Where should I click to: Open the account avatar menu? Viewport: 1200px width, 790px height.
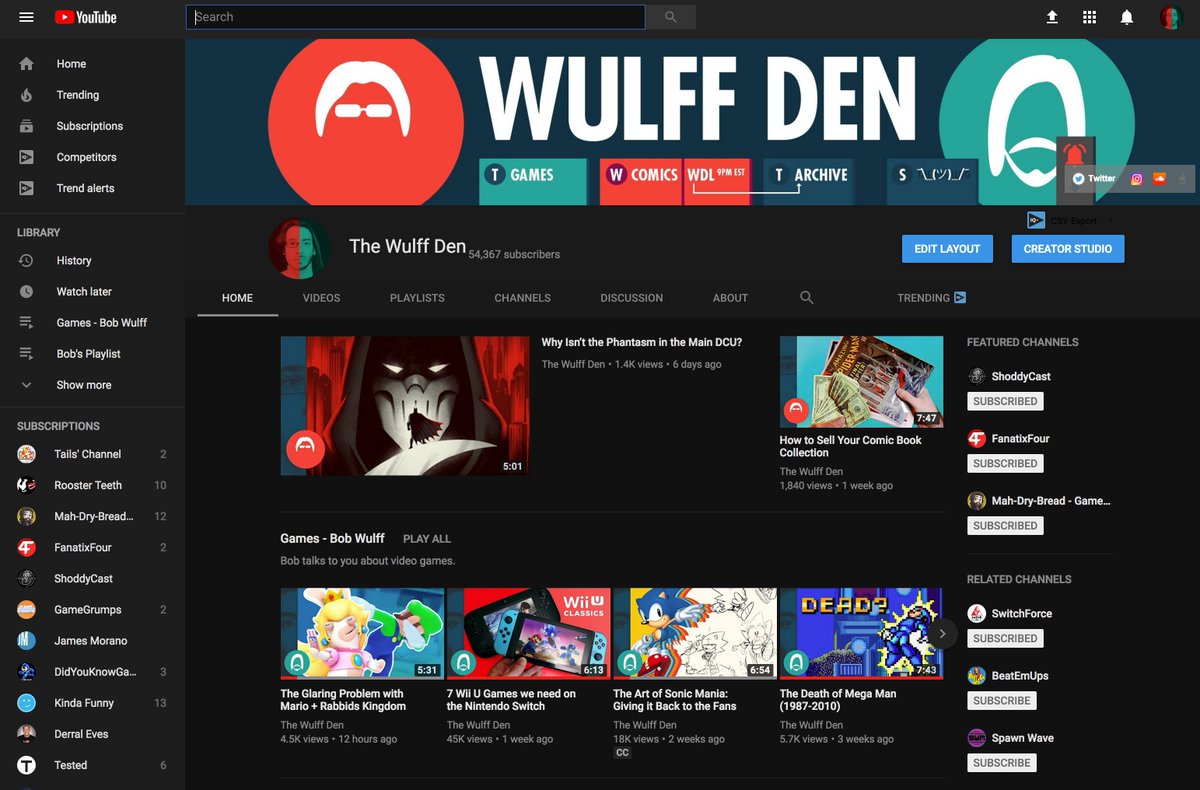tap(1171, 17)
